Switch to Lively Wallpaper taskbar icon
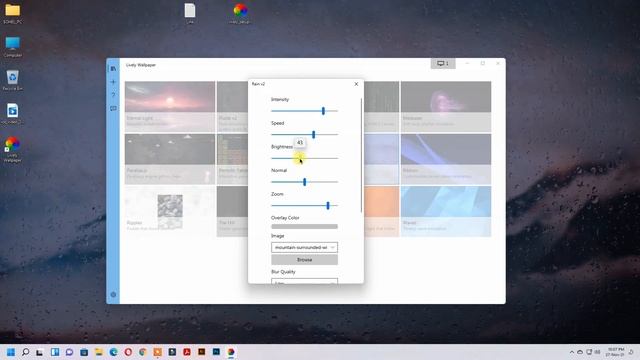The height and width of the screenshot is (360, 640). 231,352
